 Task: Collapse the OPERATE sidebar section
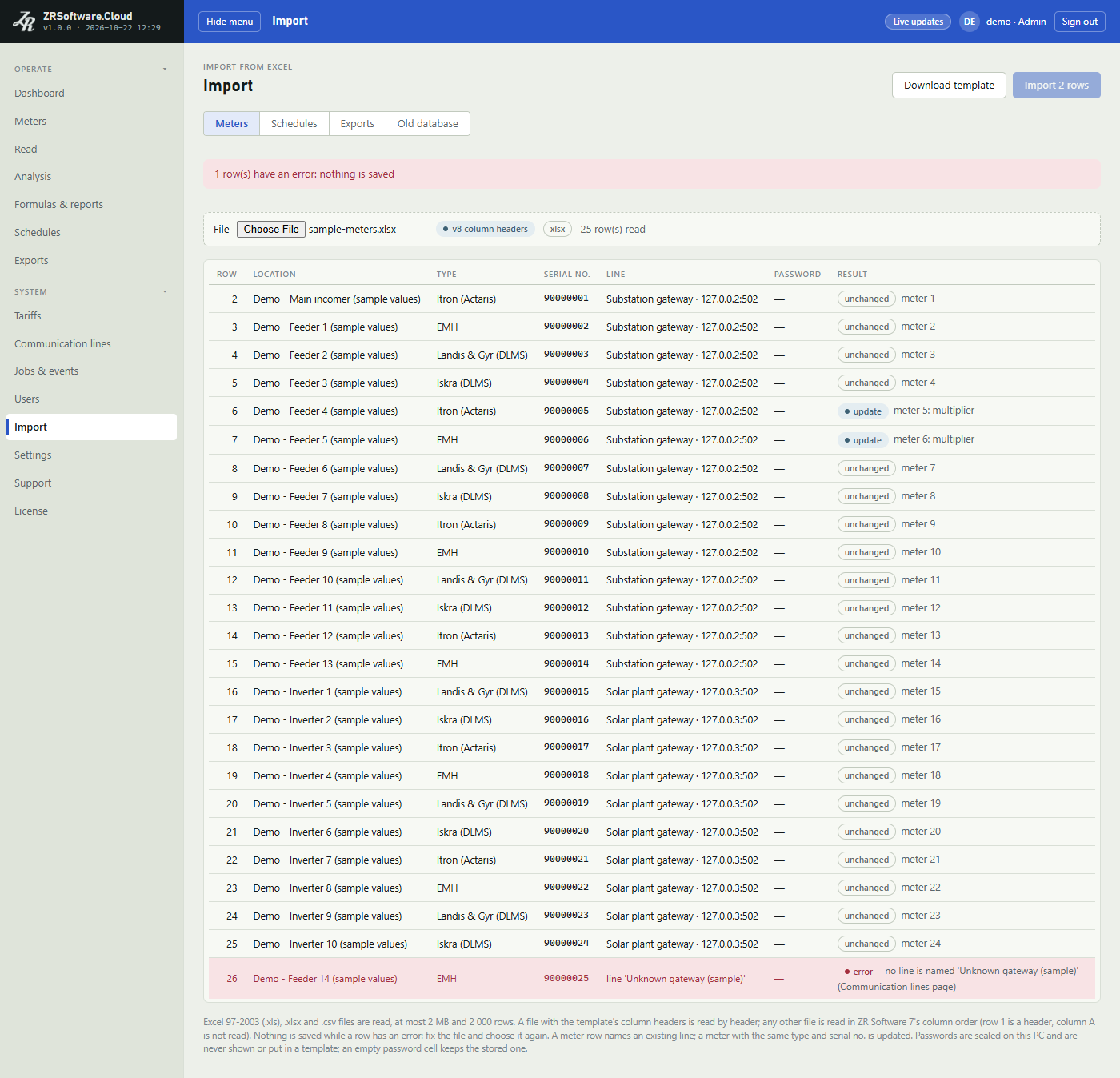coord(165,69)
